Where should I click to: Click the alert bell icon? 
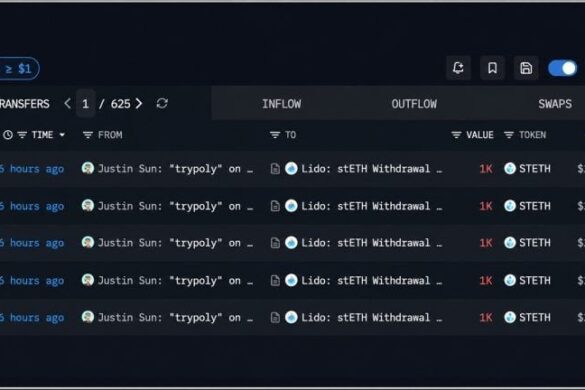click(458, 68)
